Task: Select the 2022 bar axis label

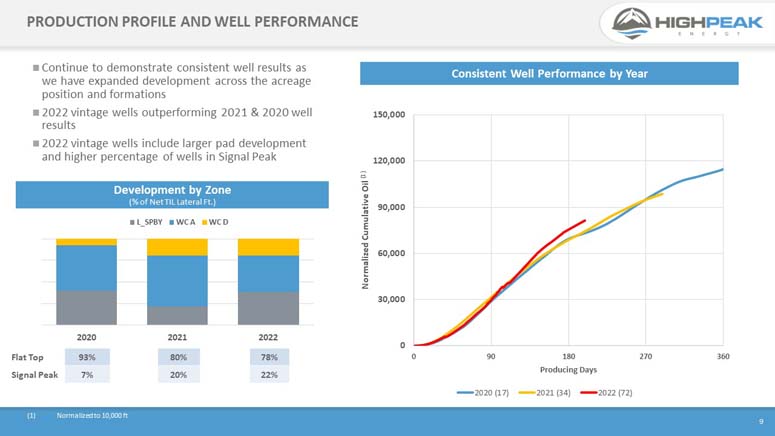Action: 268,337
